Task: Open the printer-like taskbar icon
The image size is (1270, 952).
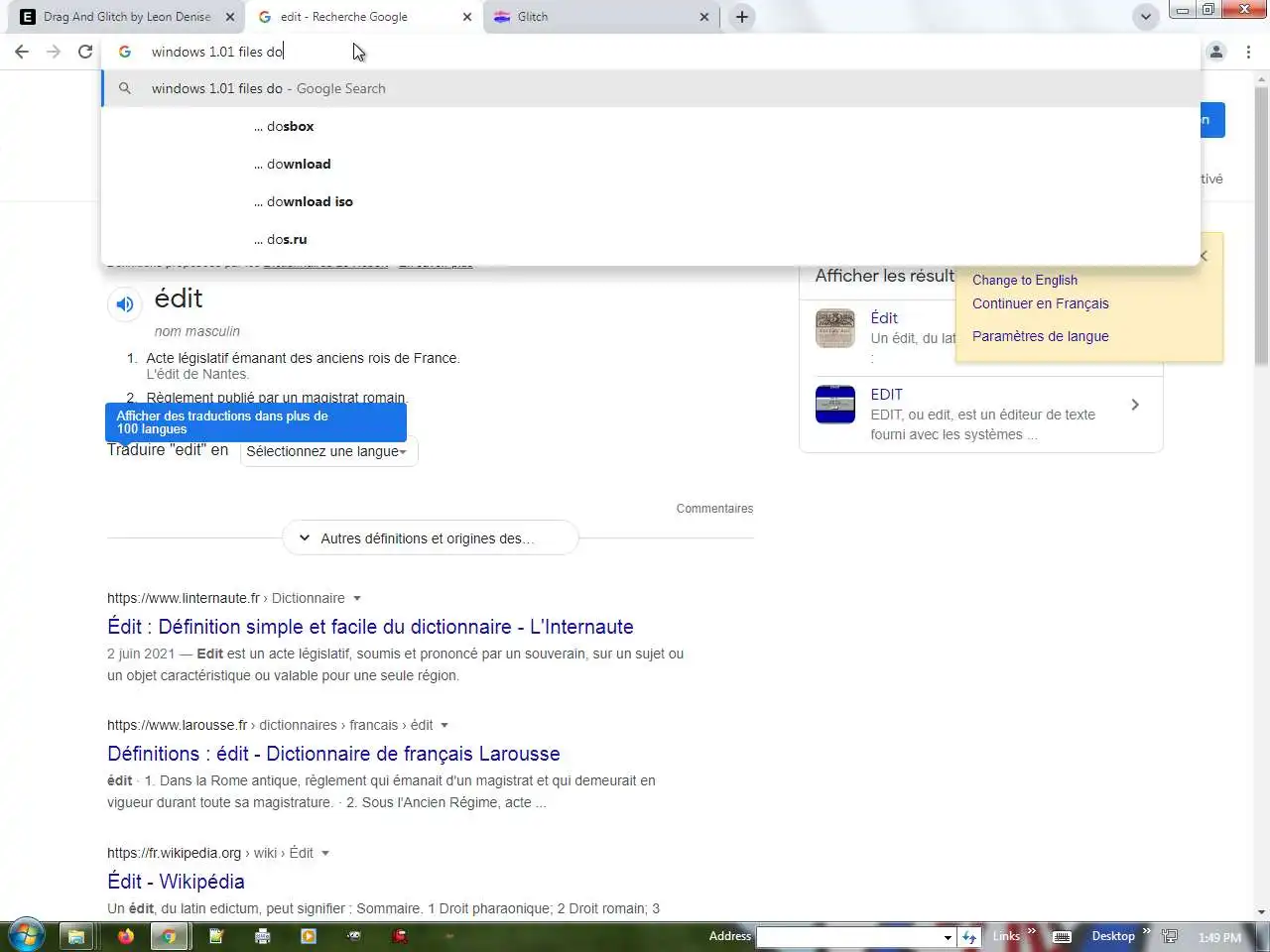Action: point(262,936)
